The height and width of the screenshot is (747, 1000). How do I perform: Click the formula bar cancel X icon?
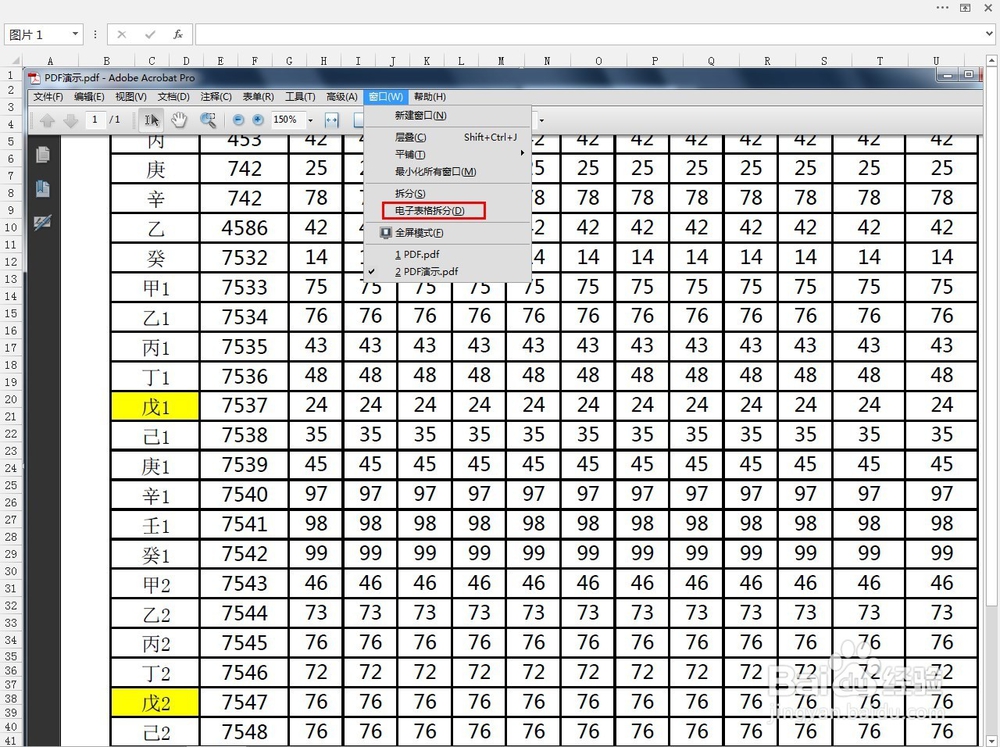(x=122, y=34)
